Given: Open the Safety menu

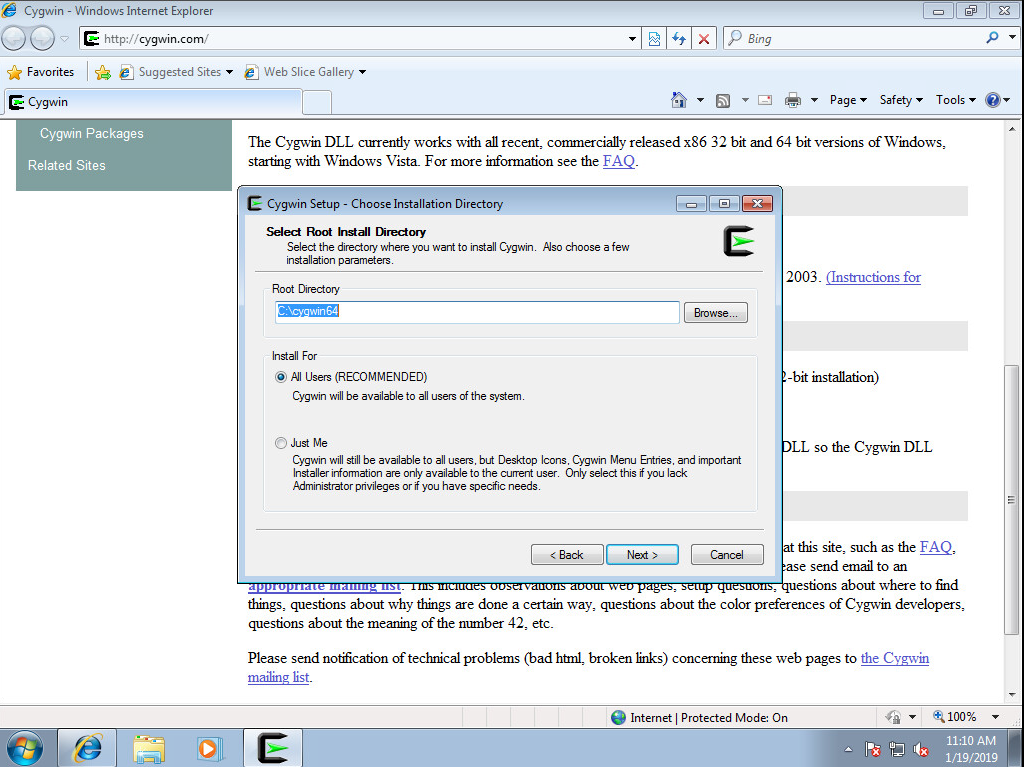Looking at the screenshot, I should pyautogui.click(x=901, y=100).
